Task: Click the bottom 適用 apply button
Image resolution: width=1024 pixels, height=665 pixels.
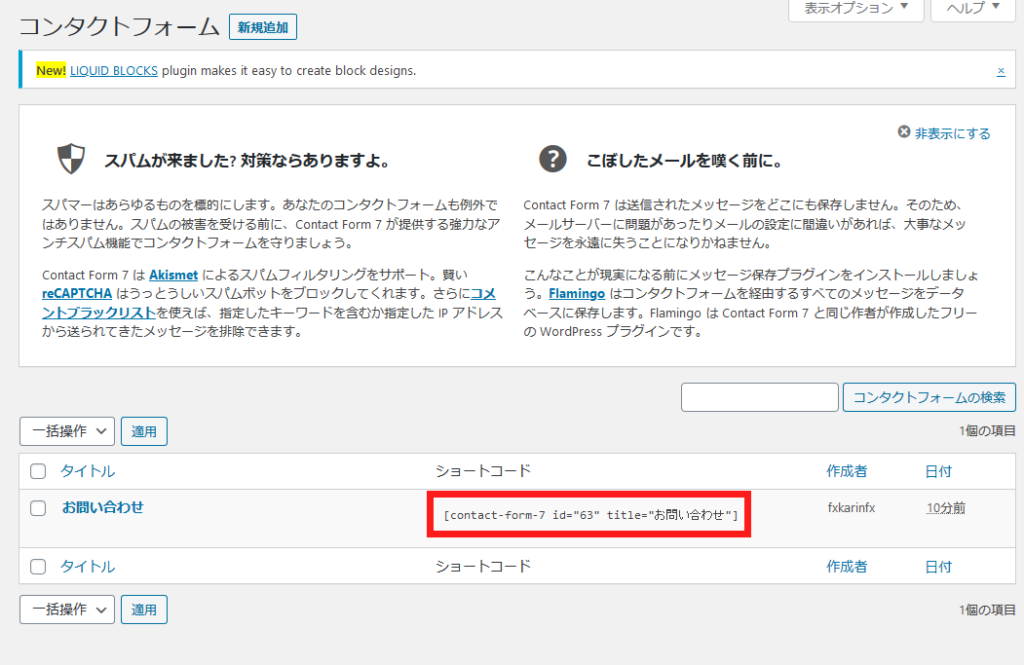Action: click(x=144, y=609)
